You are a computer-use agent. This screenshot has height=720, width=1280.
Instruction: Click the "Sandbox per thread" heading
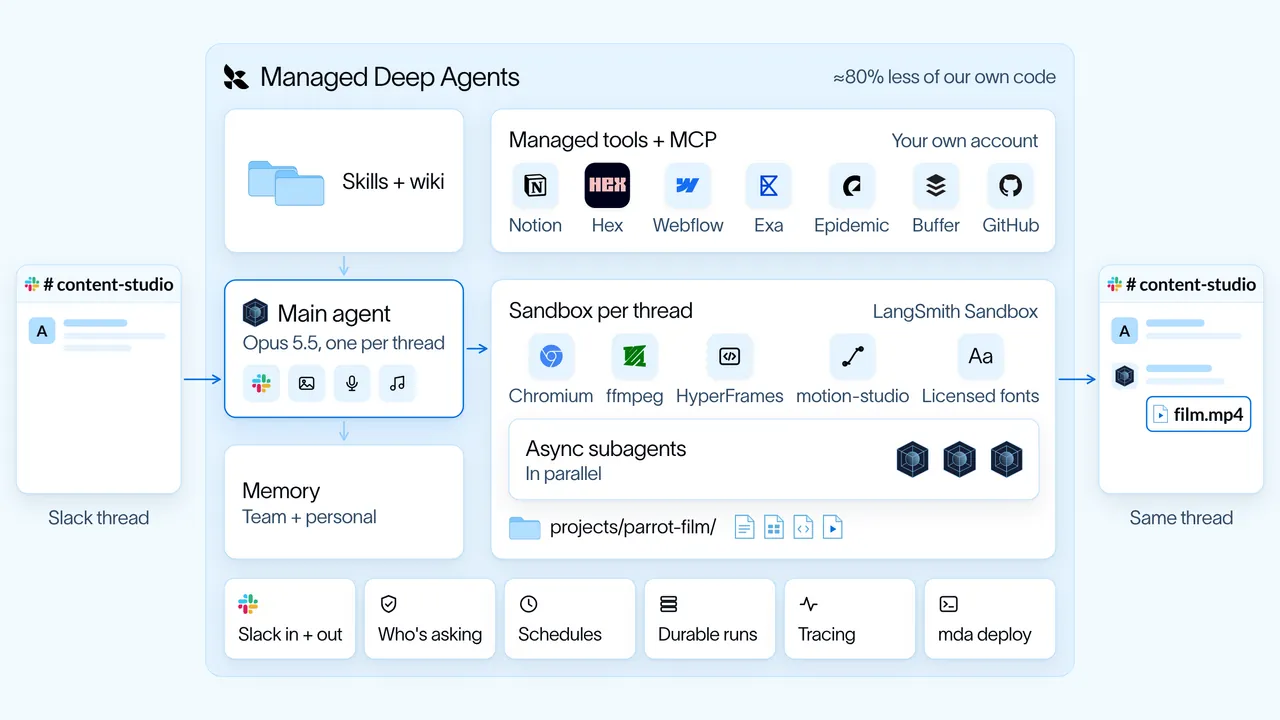tap(601, 310)
